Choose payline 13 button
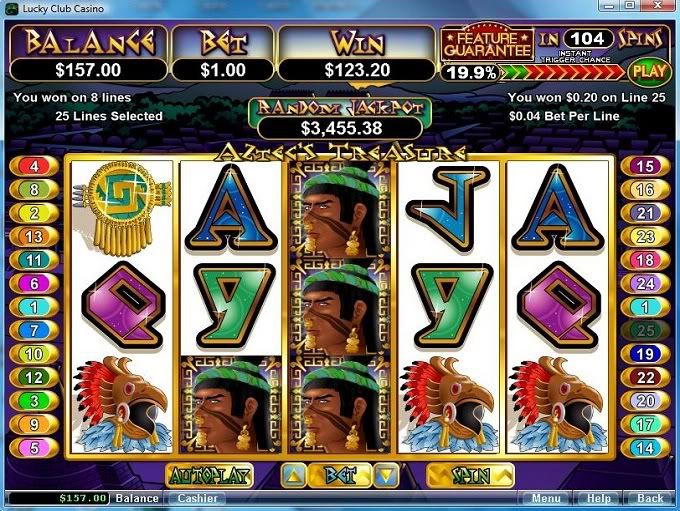 click(x=34, y=237)
